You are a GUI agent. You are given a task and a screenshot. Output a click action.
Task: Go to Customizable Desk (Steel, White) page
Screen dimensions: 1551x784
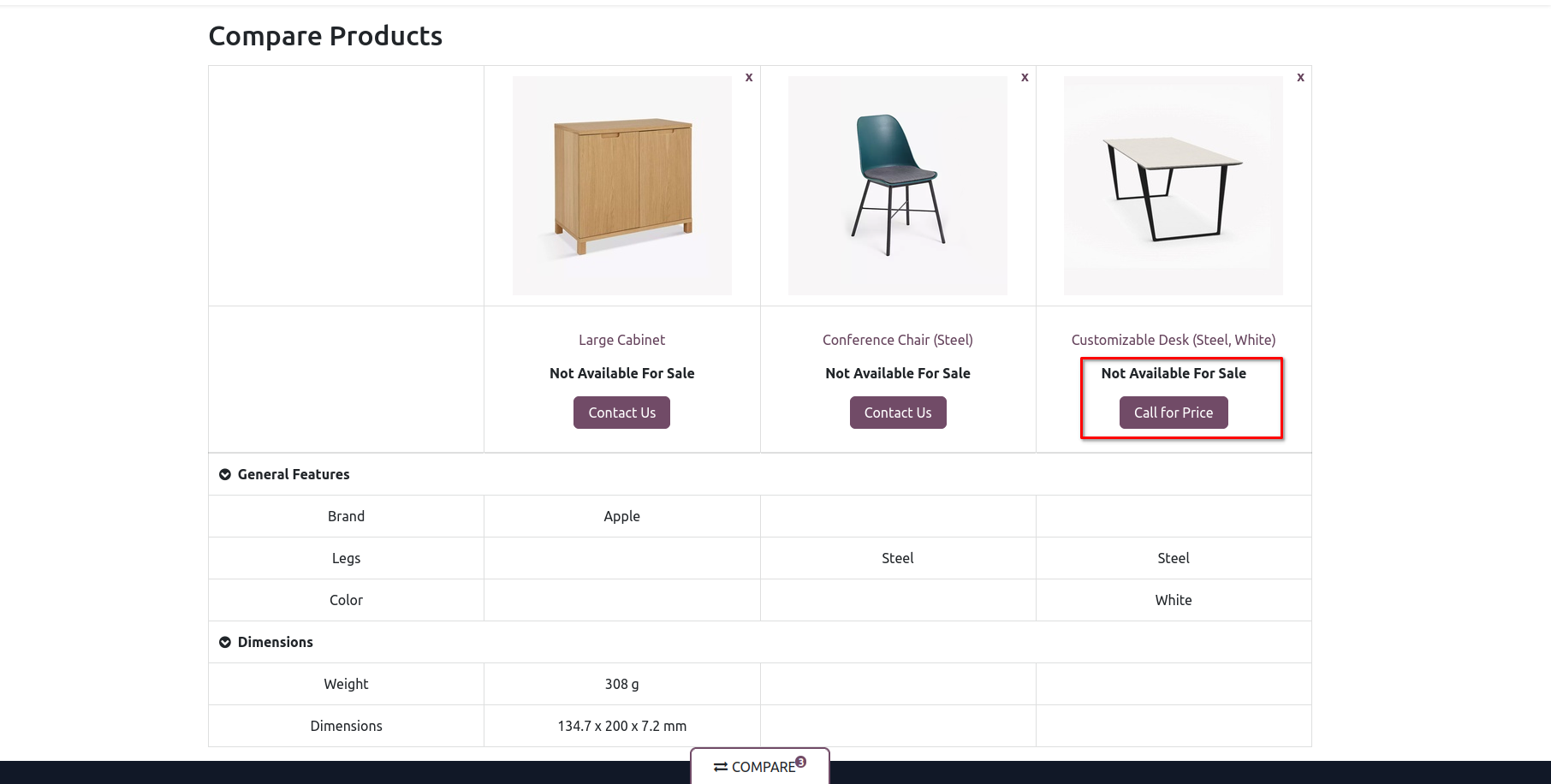1174,340
